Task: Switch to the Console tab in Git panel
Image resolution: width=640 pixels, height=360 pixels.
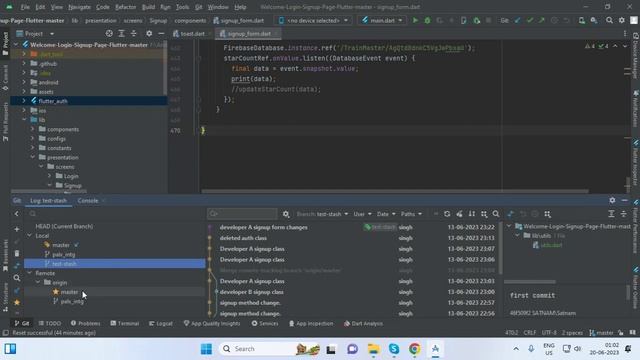Action: pyautogui.click(x=88, y=200)
